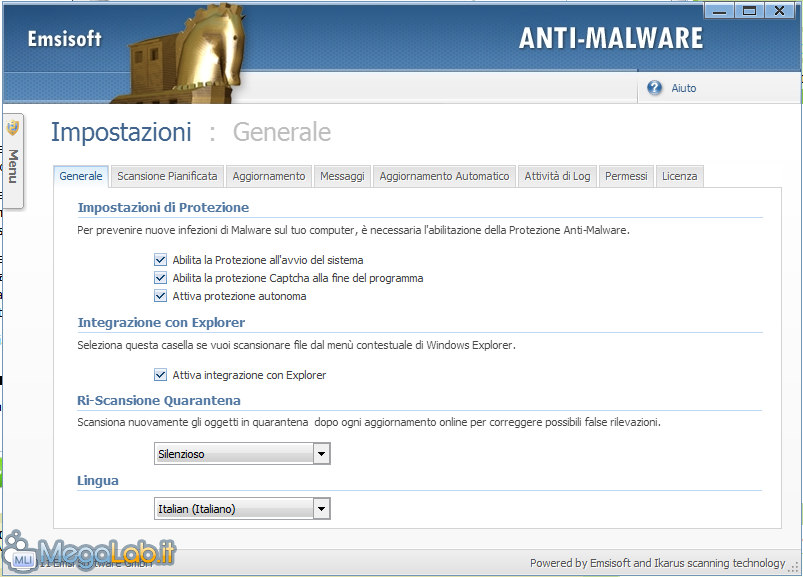The image size is (803, 577).
Task: Minimize the Anti-Malware window
Action: (719, 11)
